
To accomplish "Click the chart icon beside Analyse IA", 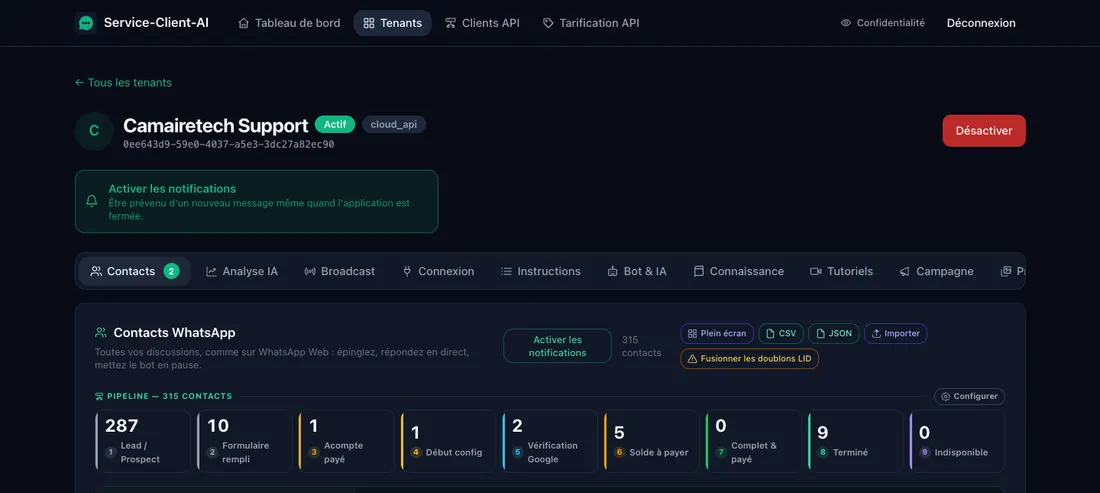I will 211,271.
